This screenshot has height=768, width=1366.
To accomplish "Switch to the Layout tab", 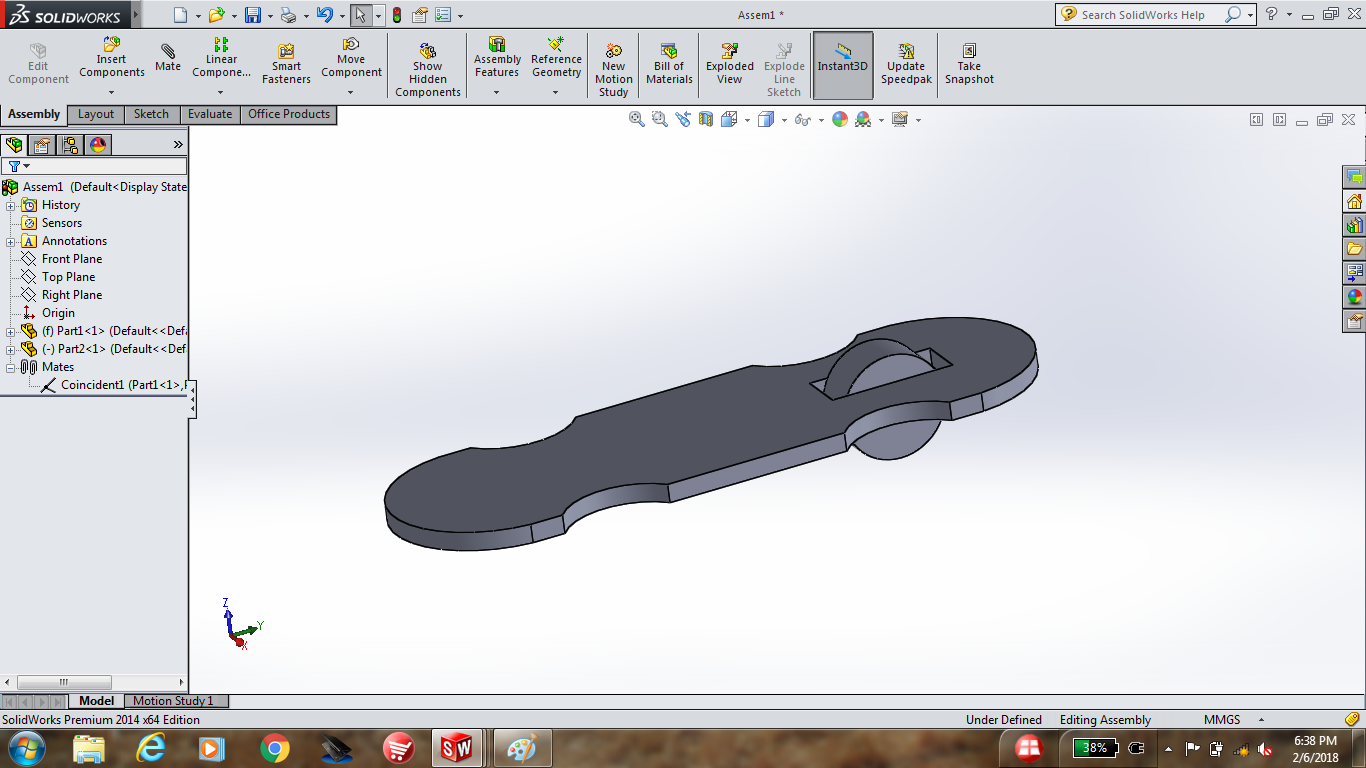I will [96, 115].
